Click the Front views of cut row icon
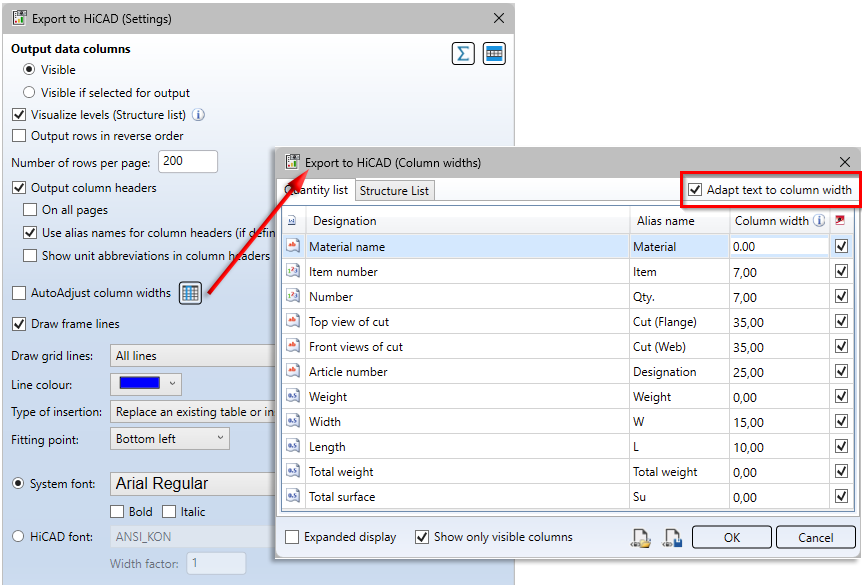Screen dimensions: 865x585 pos(293,346)
